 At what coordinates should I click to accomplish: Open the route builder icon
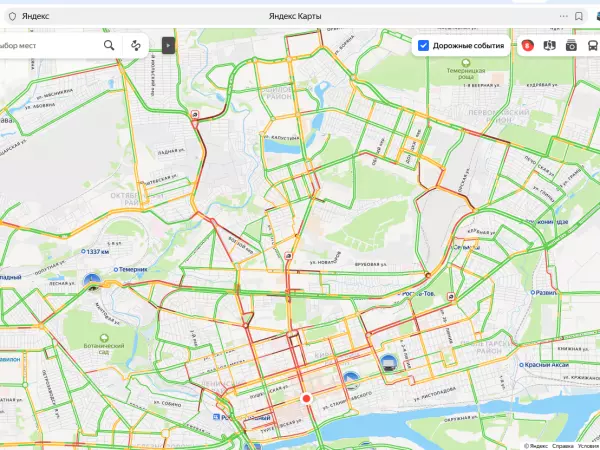pos(135,46)
